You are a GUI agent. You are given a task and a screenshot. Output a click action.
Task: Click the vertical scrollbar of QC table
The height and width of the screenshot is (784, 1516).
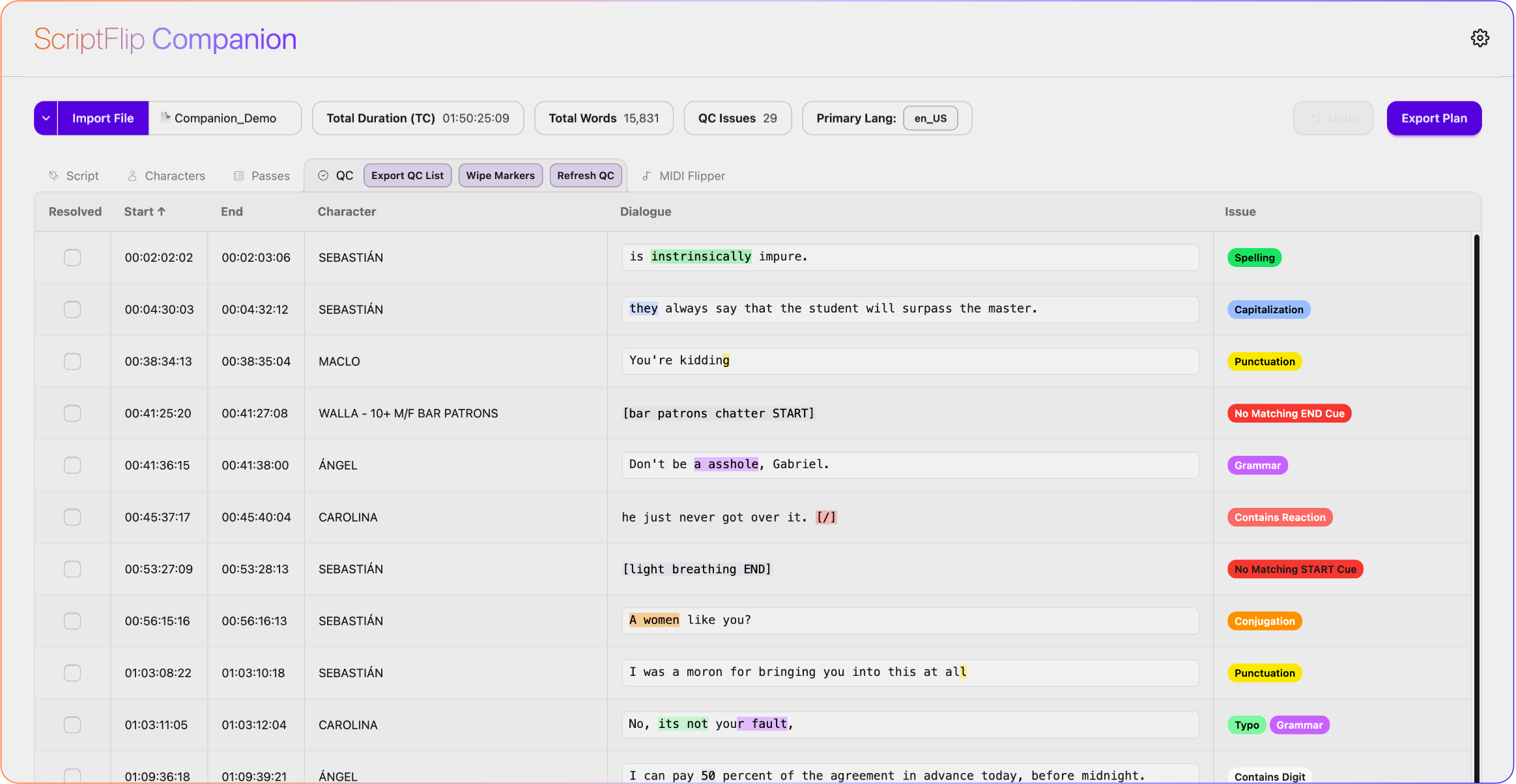tap(1476, 456)
